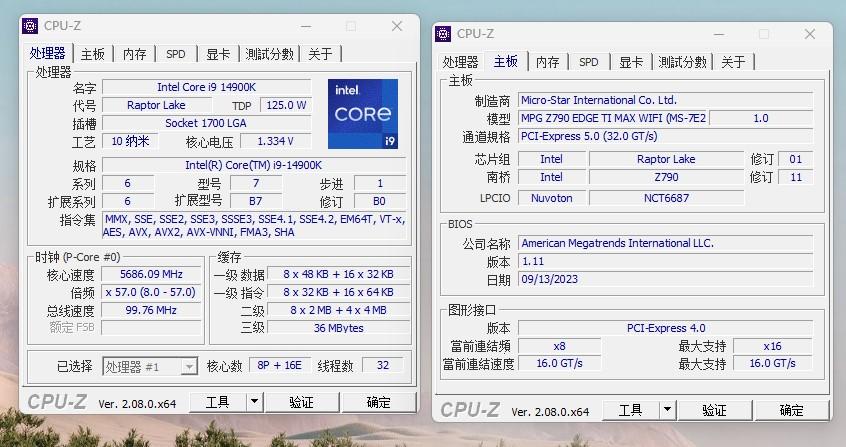Click the x16 max supported link width value
The image size is (846, 447).
tap(773, 346)
